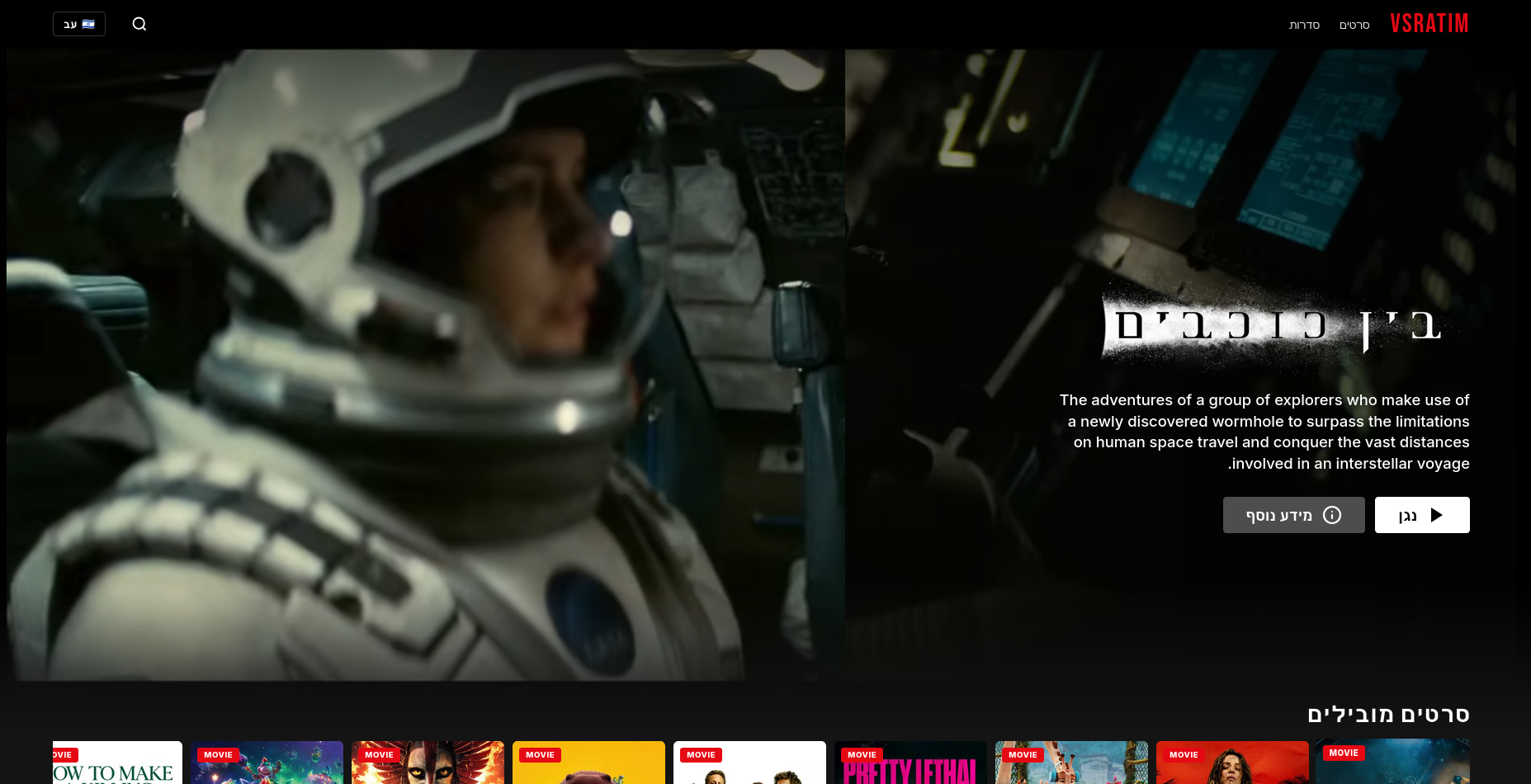Open the search icon in the navbar
Viewport: 1531px width, 784px height.
click(x=139, y=24)
